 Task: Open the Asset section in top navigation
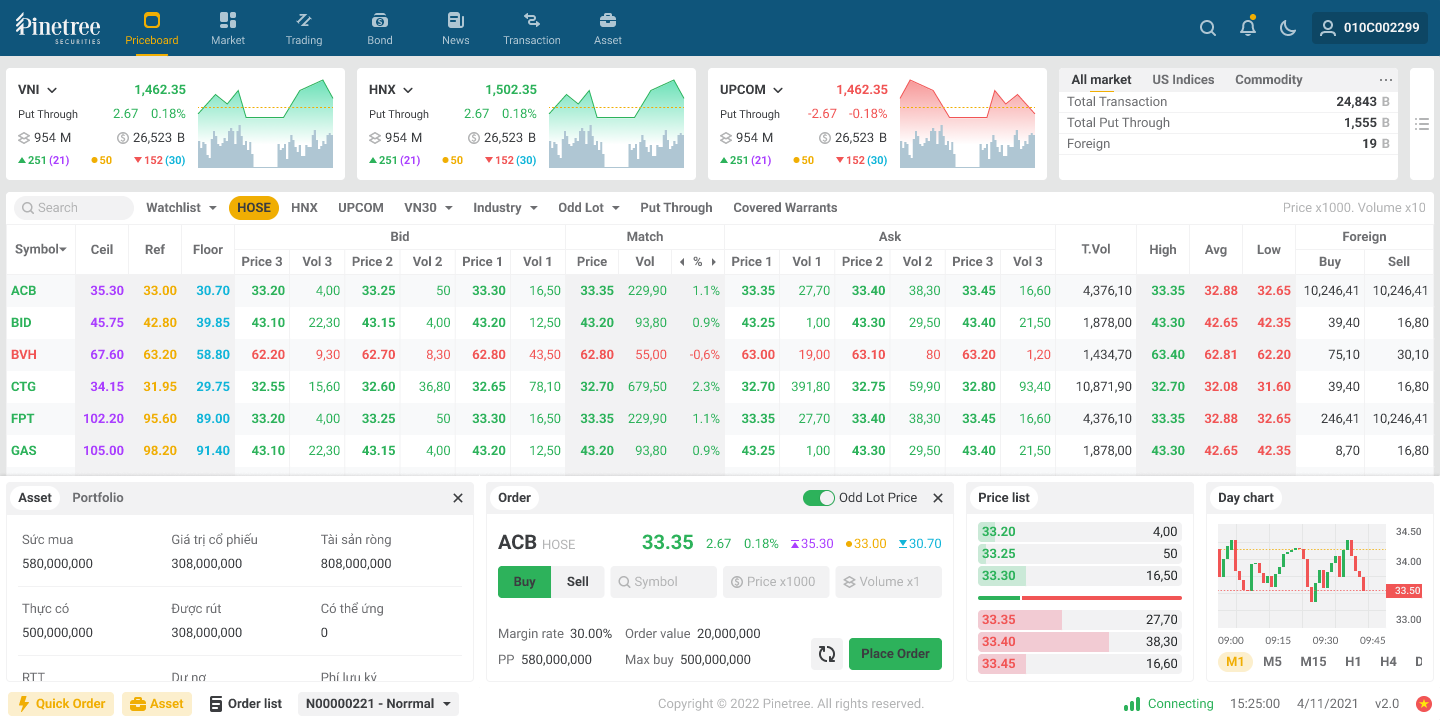pos(608,28)
